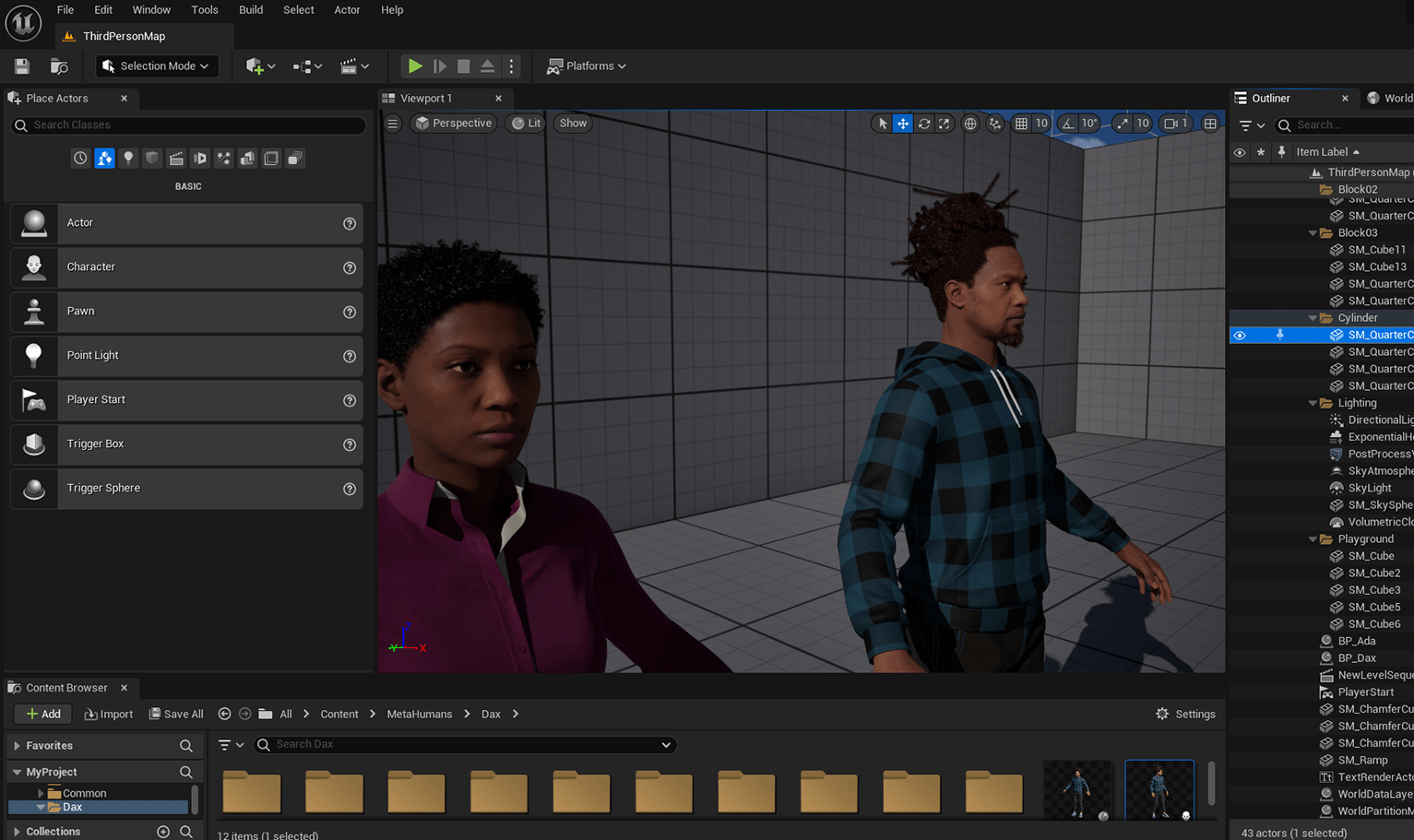Screen dimensions: 1414x840
Task: Switch to the Viewport 1 tab
Action: [x=425, y=99]
